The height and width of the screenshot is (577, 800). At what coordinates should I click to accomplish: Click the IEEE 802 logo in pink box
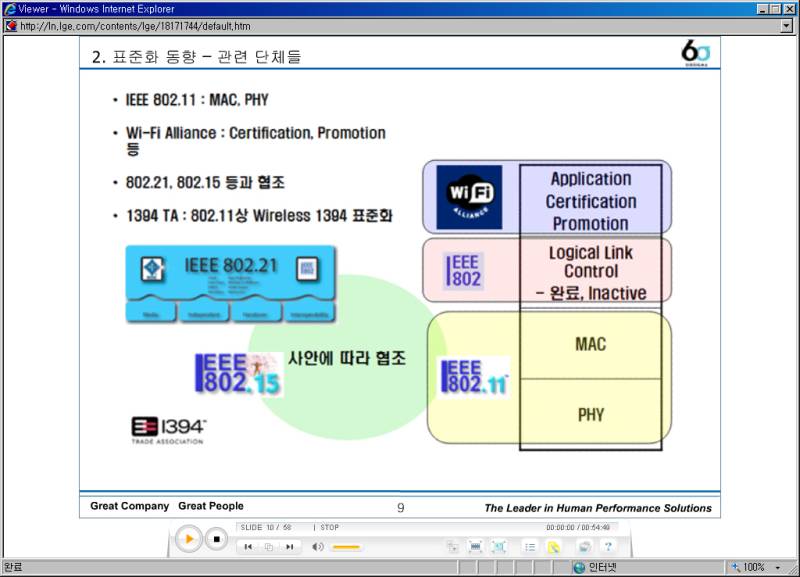click(x=463, y=270)
